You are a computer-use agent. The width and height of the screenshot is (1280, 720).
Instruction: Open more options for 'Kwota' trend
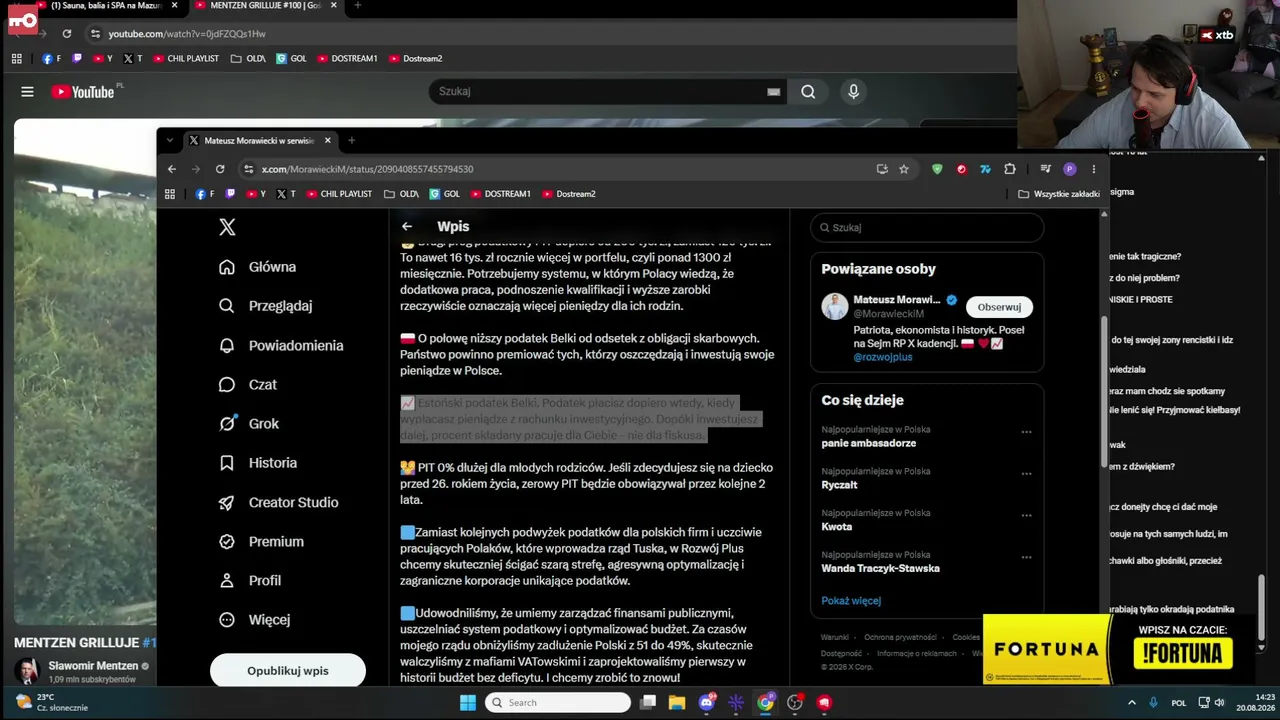click(1026, 516)
